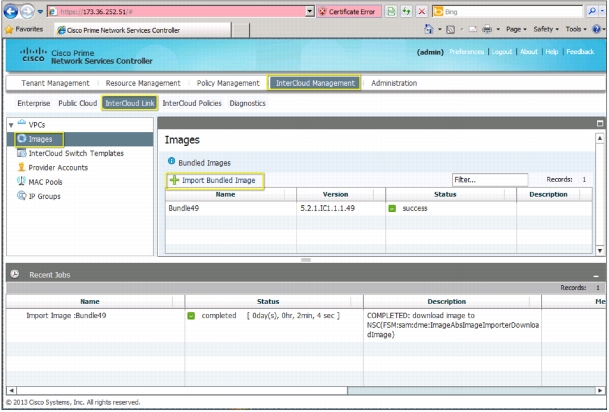Select the Cisco Prime Network Services Controller tab
Viewport: 609px width, 412px height.
(x=142, y=30)
